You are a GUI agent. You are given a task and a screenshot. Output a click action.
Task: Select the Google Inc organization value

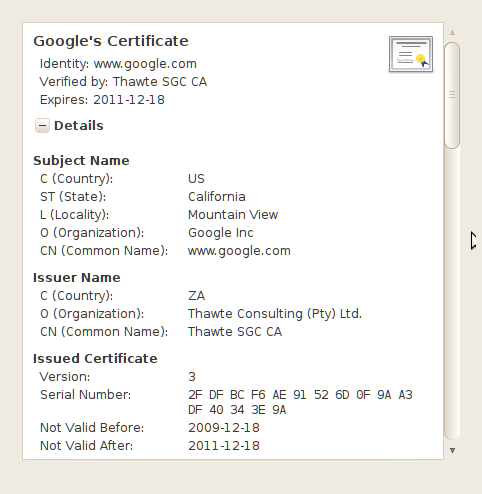click(221, 233)
